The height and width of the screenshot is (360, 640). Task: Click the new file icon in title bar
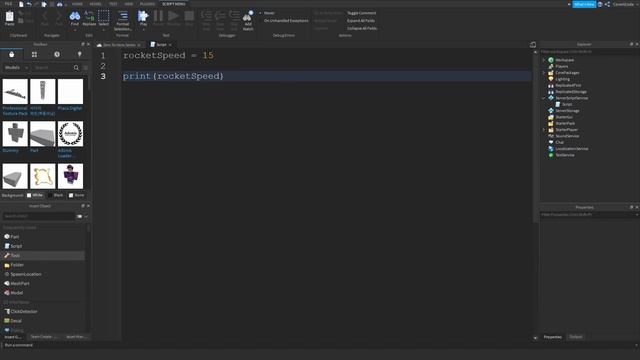tap(21, 4)
